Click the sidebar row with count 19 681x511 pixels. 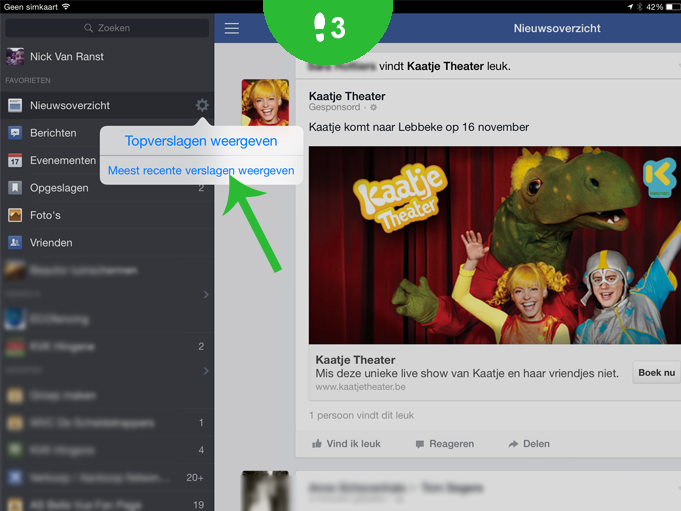pyautogui.click(x=107, y=504)
